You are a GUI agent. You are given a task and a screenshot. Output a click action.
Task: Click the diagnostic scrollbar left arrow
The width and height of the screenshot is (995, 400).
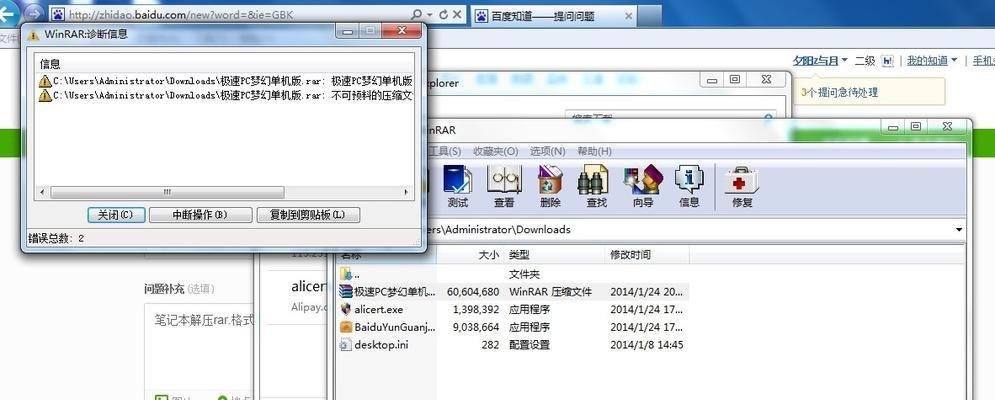(42, 192)
